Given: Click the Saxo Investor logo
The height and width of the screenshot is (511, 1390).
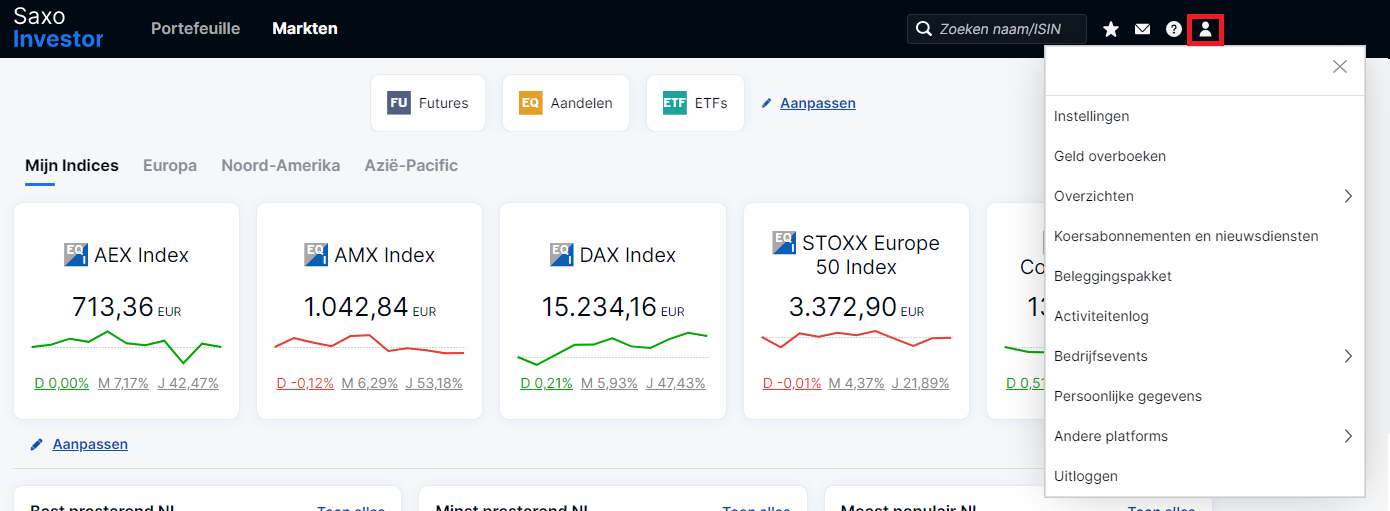Looking at the screenshot, I should coord(58,28).
